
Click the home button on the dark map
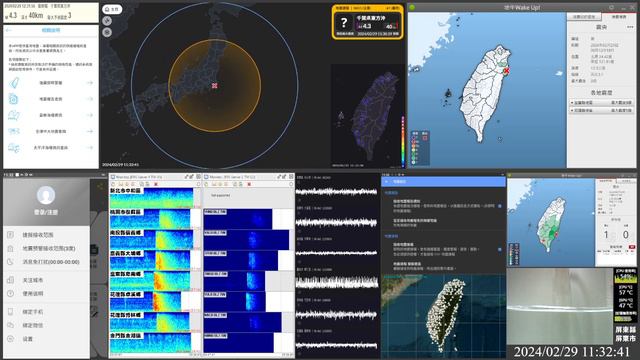click(x=112, y=9)
